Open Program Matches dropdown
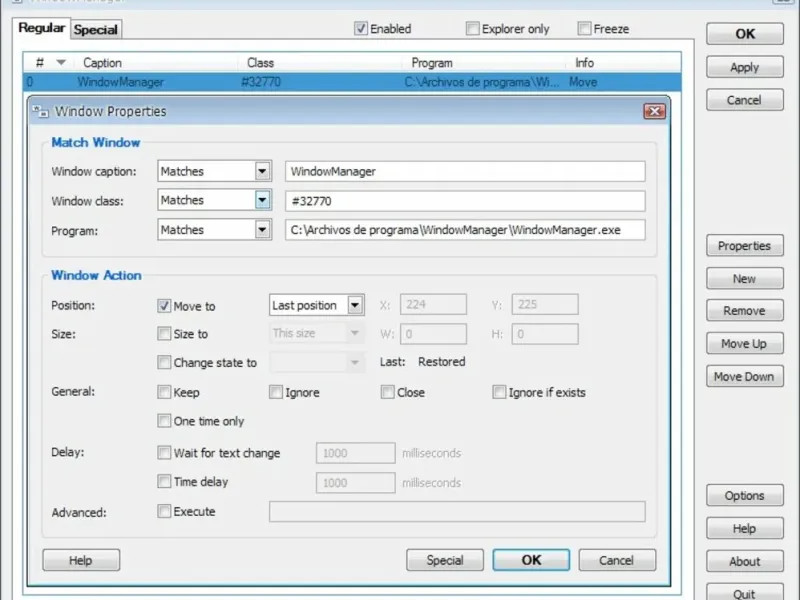The image size is (800, 600). [x=262, y=230]
